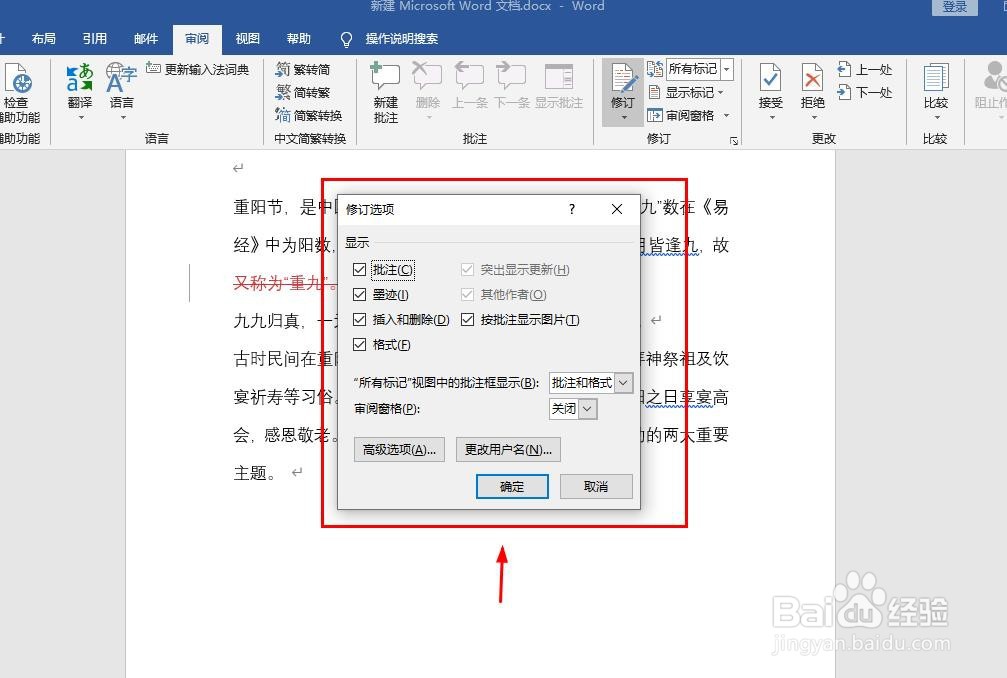Screen dimensions: 1007x678
Task: Select the Language (语言) icon
Action: click(120, 88)
